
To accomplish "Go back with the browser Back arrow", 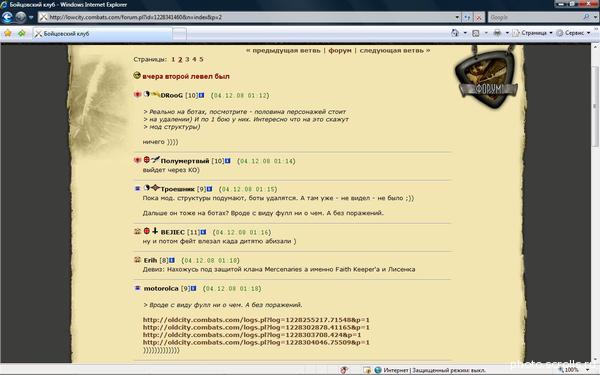I will coord(7,17).
